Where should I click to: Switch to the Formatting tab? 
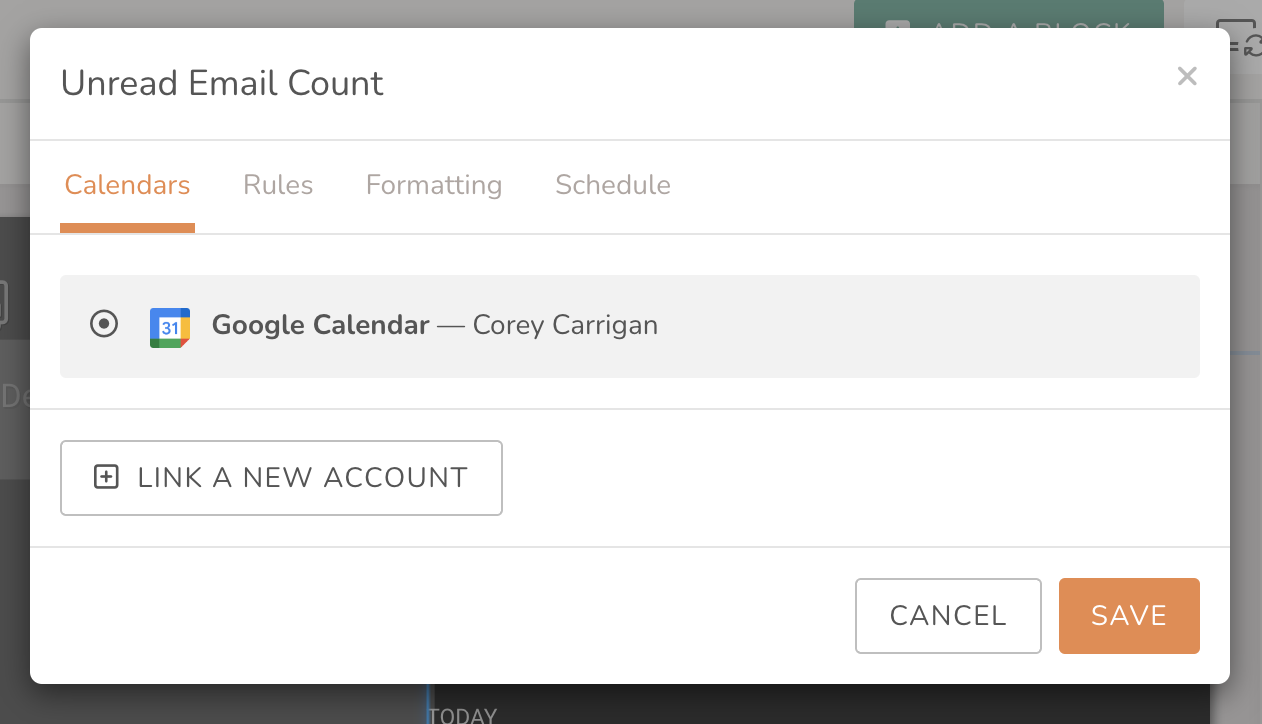click(x=434, y=185)
